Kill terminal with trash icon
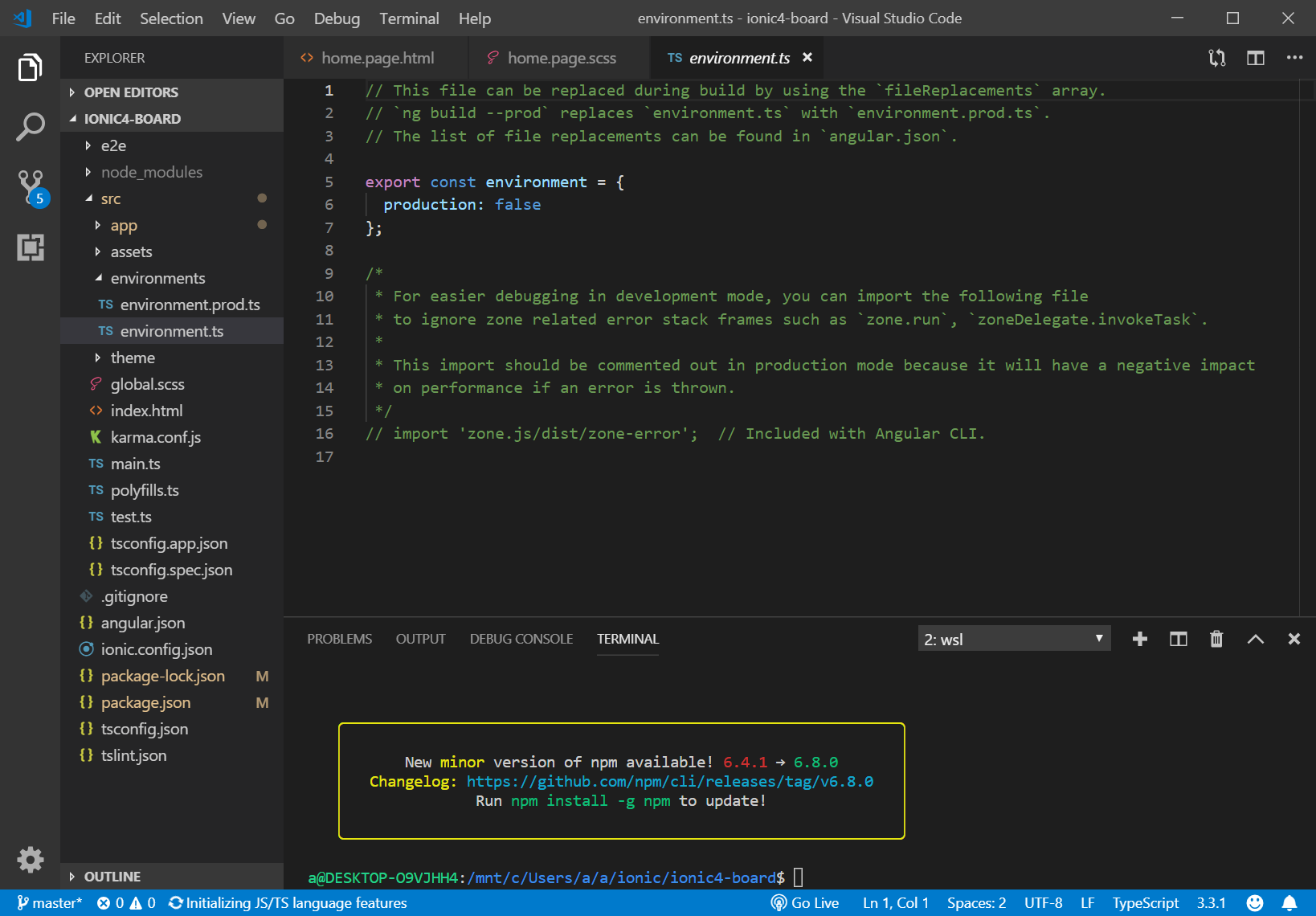The image size is (1316, 916). click(1216, 639)
